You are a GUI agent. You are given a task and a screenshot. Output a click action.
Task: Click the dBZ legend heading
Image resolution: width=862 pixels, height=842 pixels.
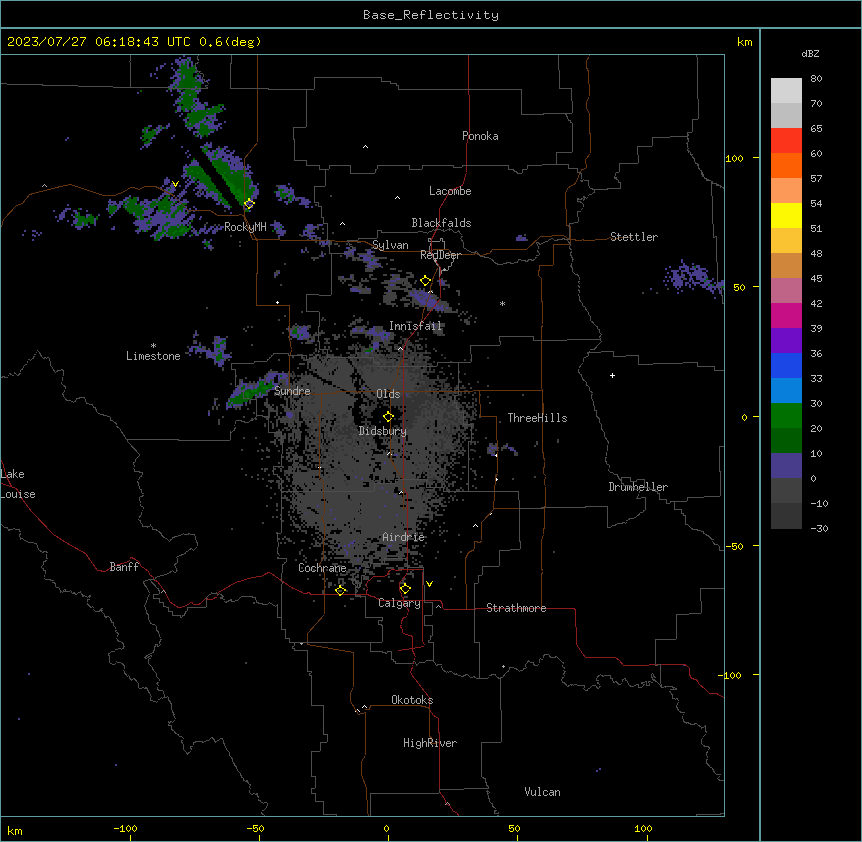pyautogui.click(x=810, y=54)
